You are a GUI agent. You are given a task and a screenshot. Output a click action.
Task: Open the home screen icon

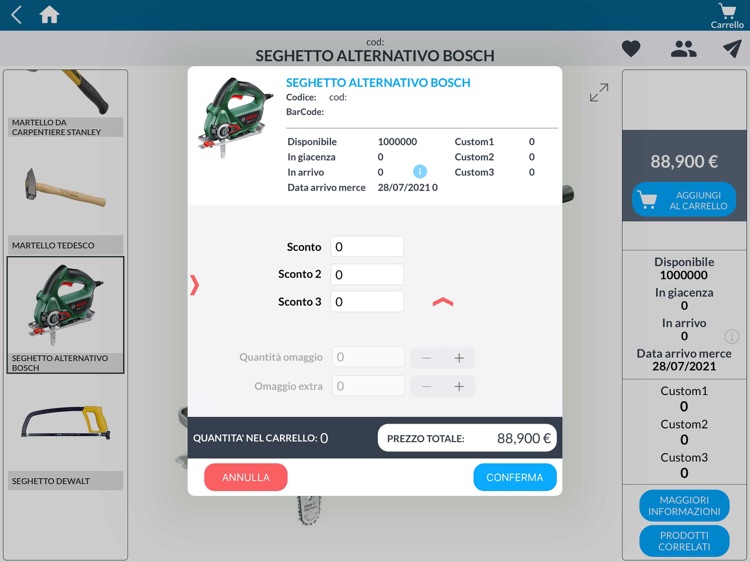coord(49,15)
